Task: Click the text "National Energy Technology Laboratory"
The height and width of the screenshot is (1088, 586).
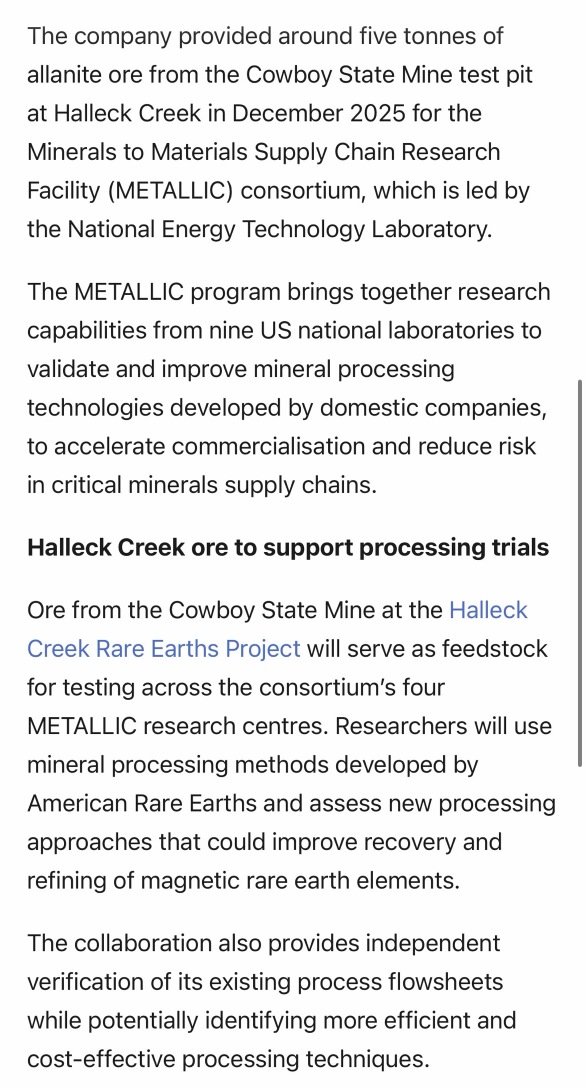Action: (x=276, y=229)
